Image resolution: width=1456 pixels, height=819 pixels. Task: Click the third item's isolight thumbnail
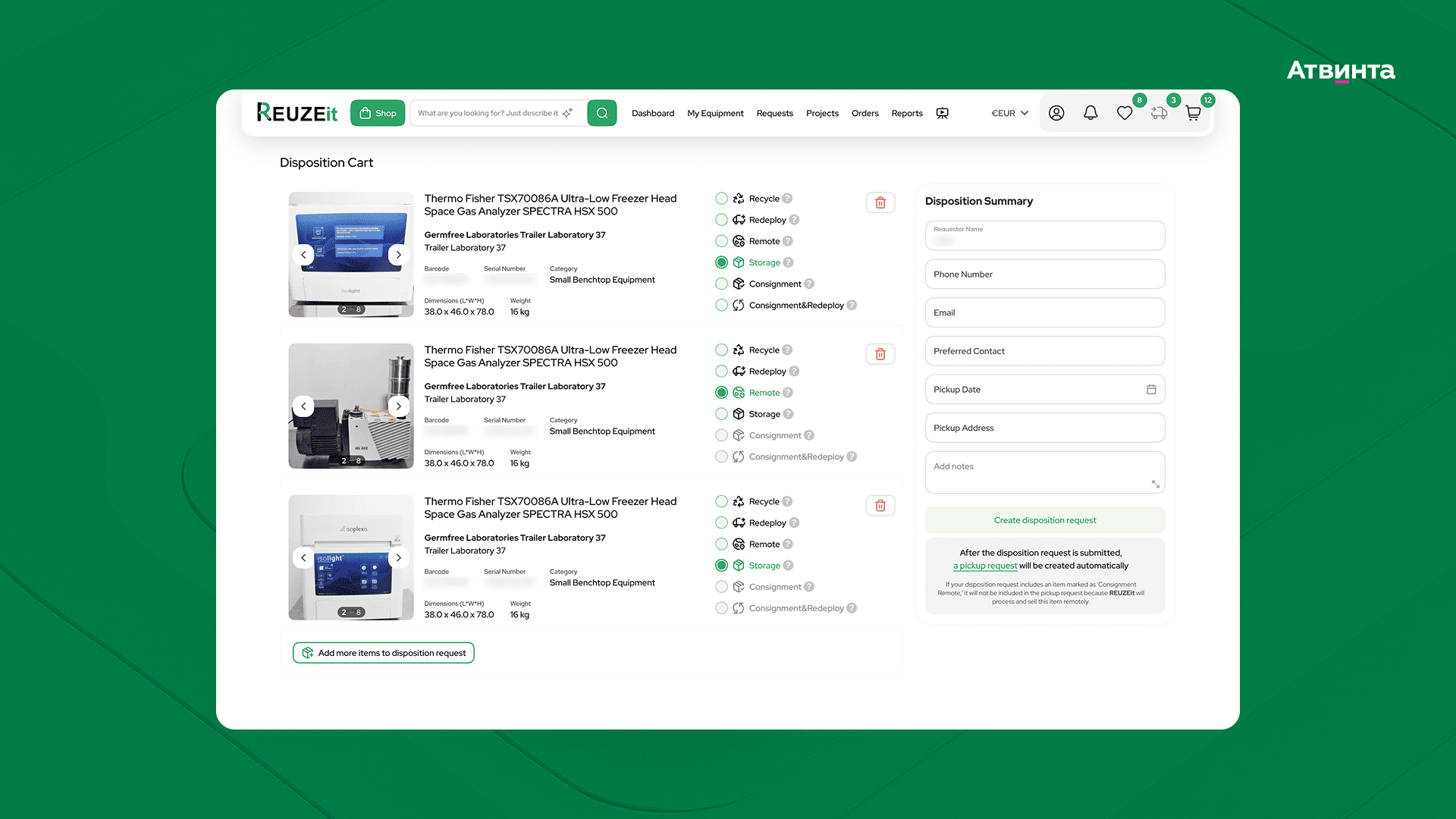[351, 558]
